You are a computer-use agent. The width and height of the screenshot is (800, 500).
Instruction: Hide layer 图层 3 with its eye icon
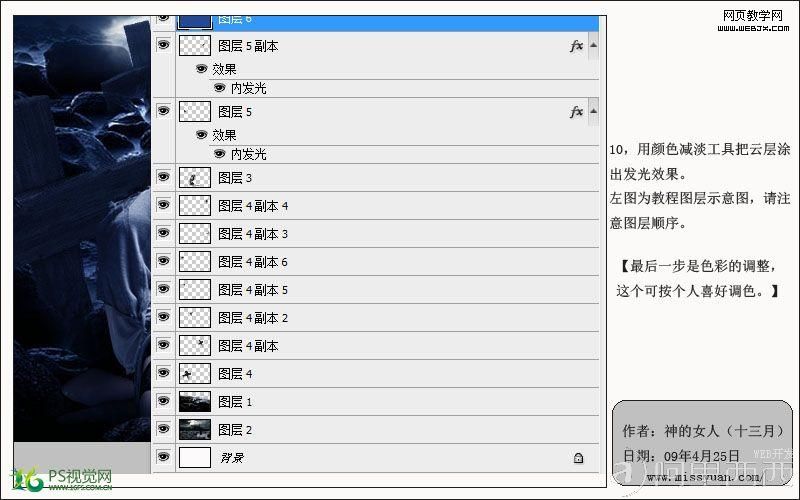(x=163, y=177)
